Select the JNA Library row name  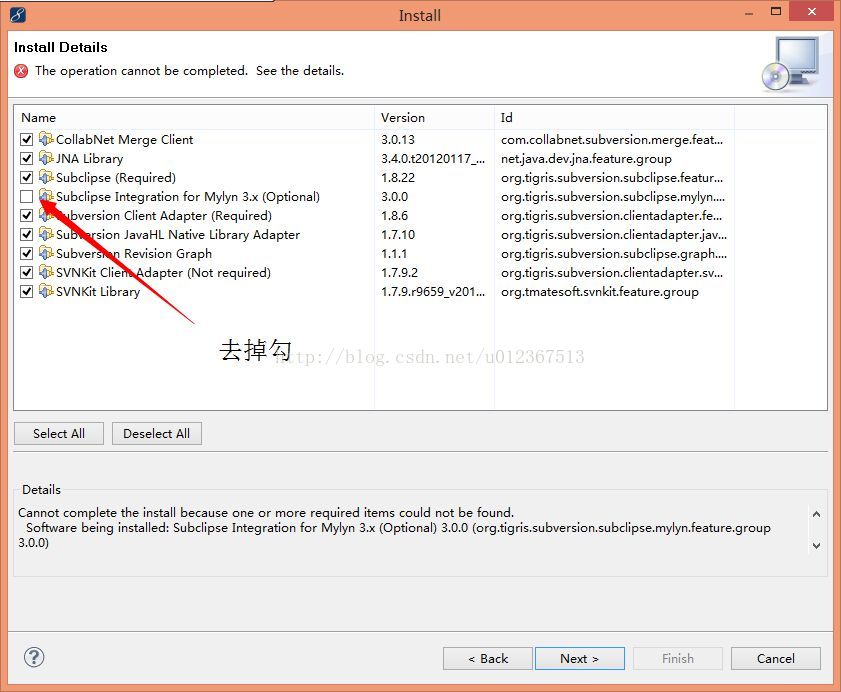click(x=90, y=159)
